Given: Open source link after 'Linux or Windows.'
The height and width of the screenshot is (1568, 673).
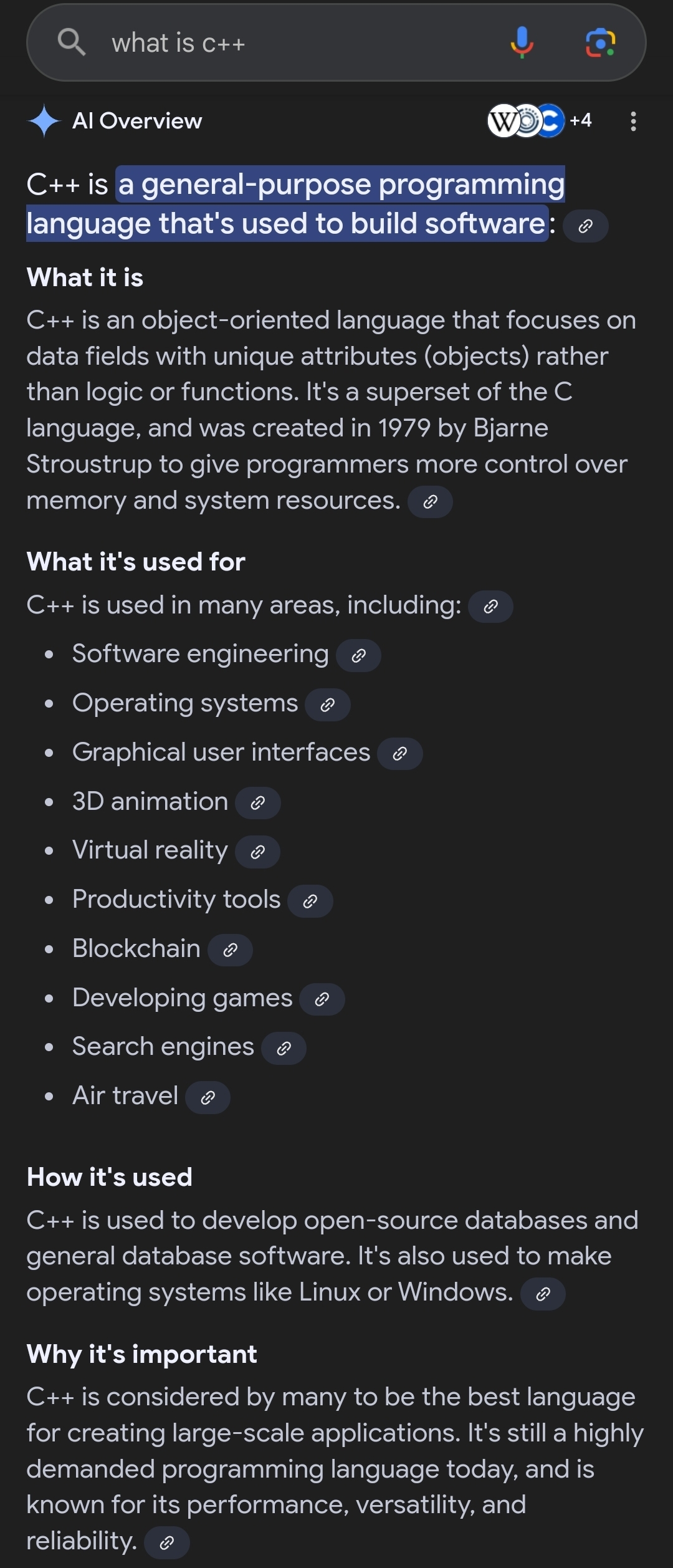Looking at the screenshot, I should pyautogui.click(x=543, y=1294).
